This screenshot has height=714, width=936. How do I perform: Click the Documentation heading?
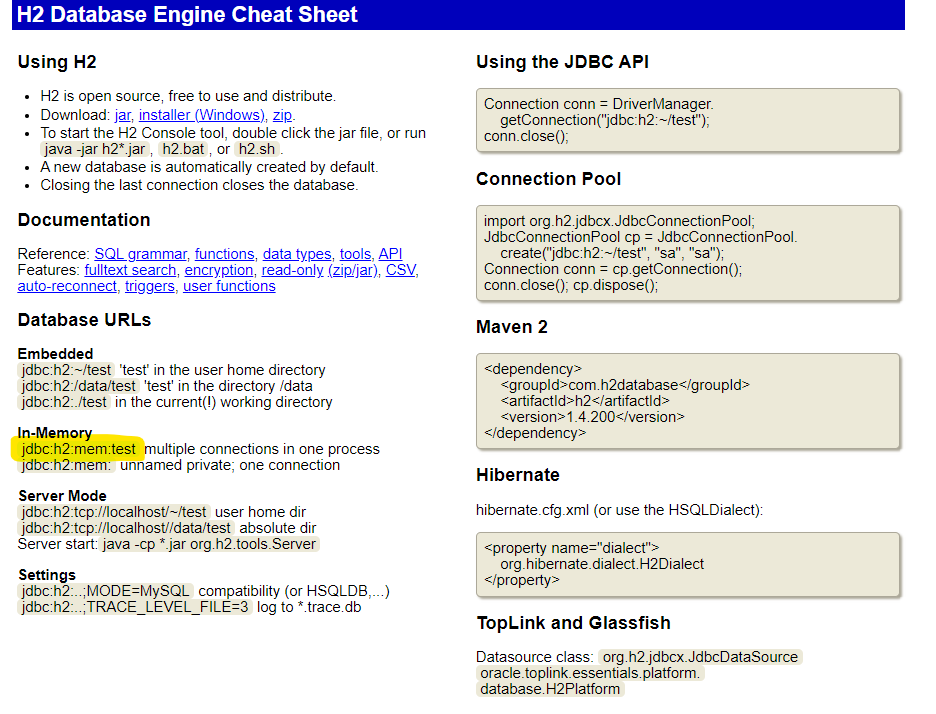coord(84,220)
